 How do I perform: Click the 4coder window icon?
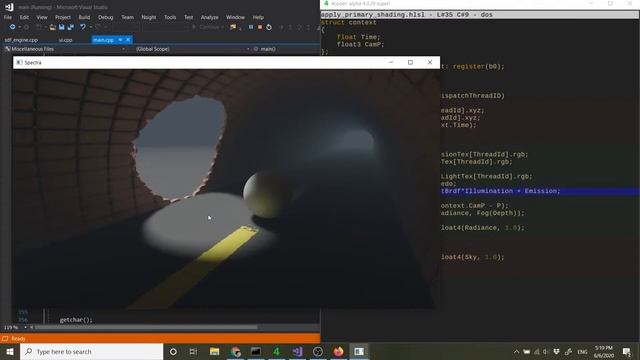point(326,4)
